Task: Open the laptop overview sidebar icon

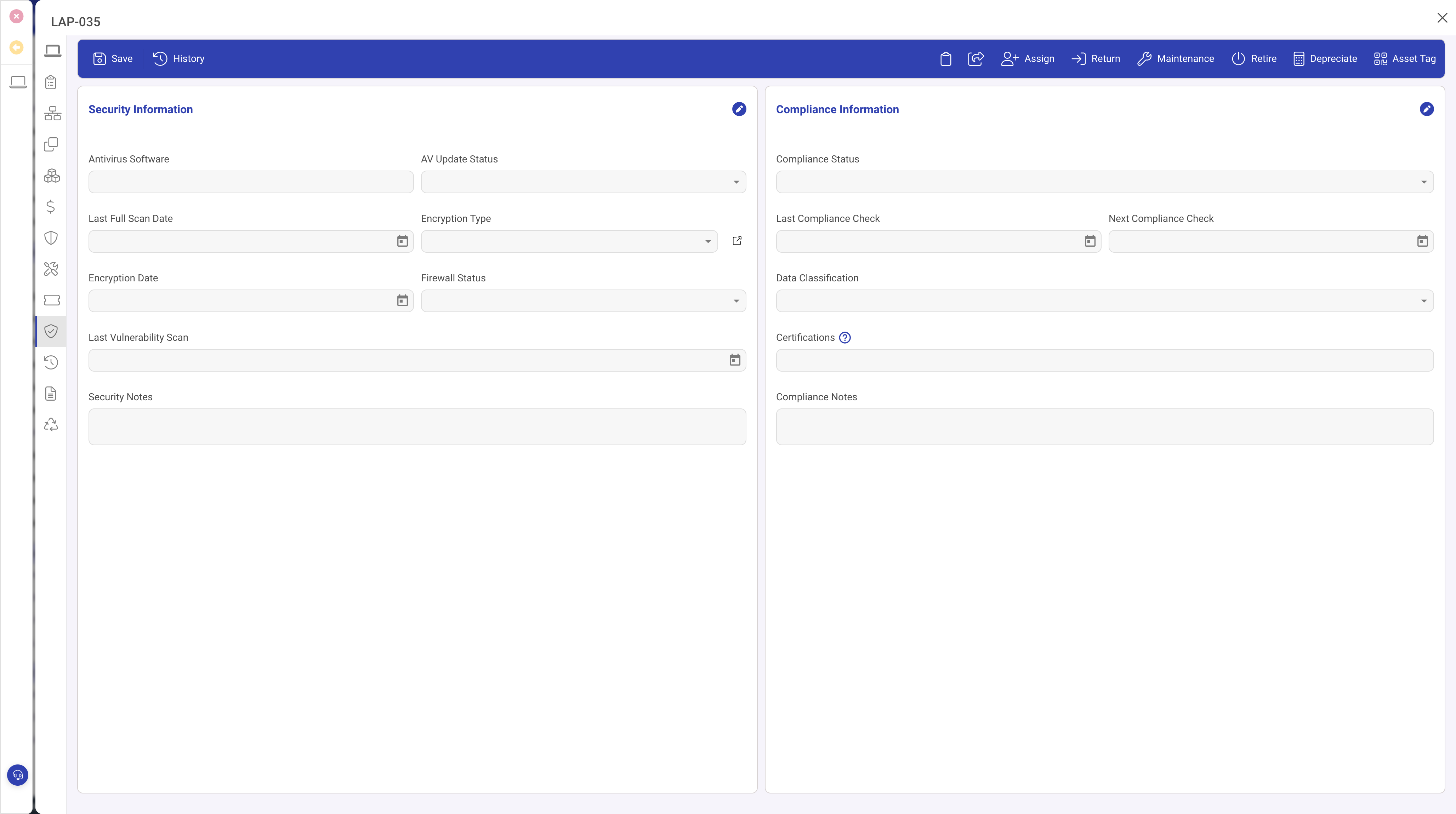Action: click(x=51, y=50)
